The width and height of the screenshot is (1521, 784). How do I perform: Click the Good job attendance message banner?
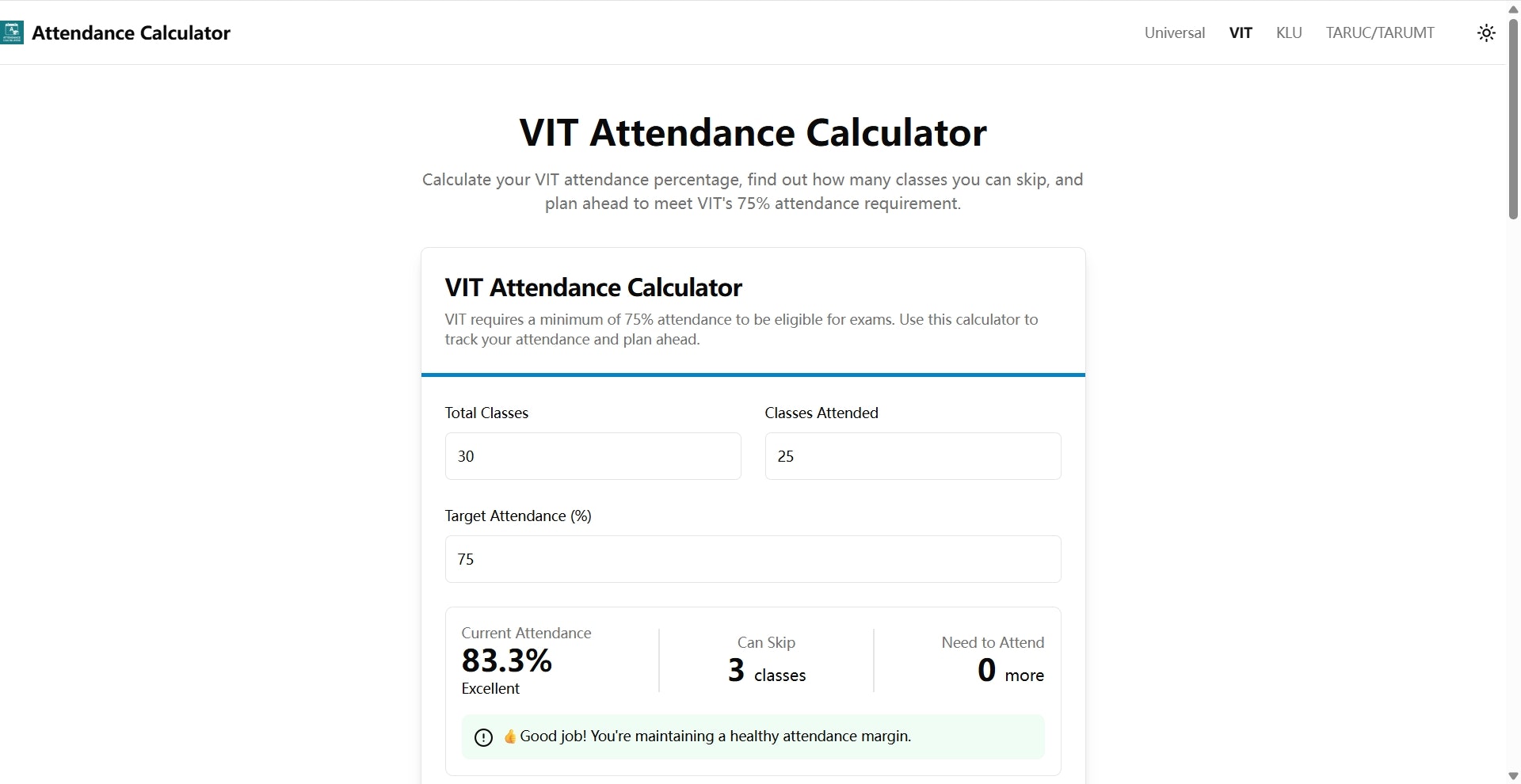coord(753,737)
